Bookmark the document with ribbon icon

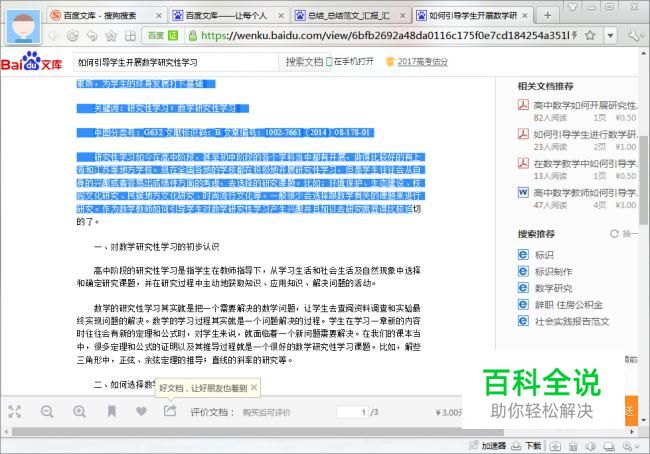(112, 411)
